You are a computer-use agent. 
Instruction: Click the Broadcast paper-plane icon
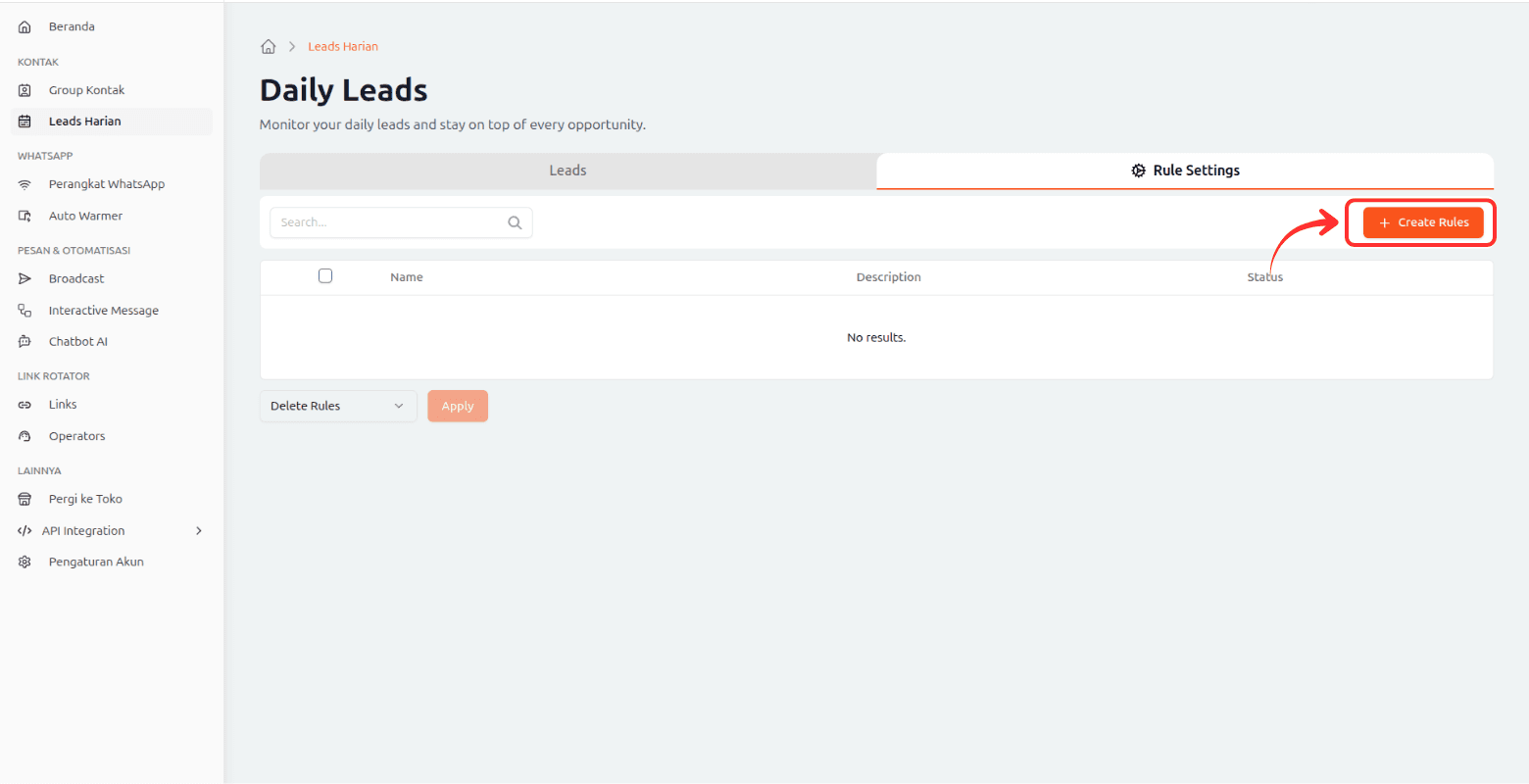click(25, 279)
